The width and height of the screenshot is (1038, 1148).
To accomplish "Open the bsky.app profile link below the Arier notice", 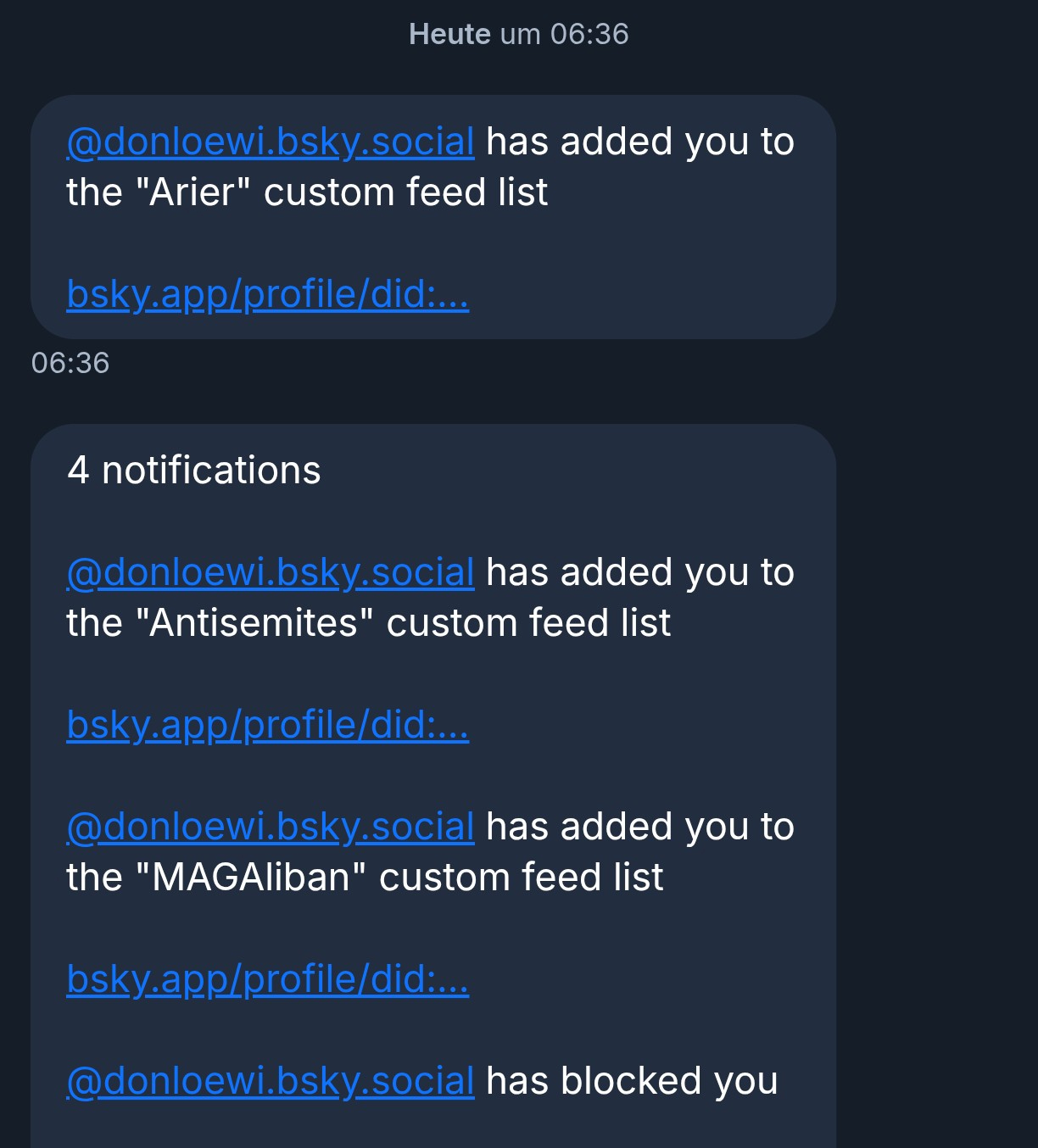I will [x=267, y=294].
